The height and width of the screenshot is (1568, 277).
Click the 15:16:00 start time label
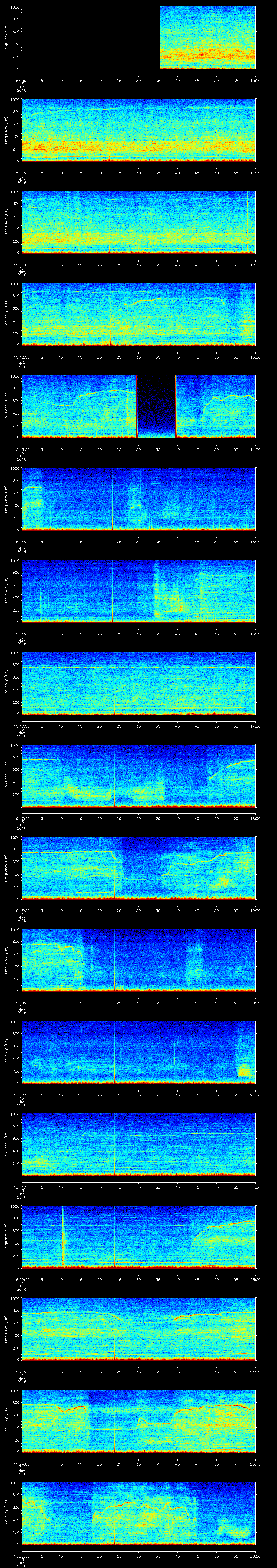coord(21,726)
